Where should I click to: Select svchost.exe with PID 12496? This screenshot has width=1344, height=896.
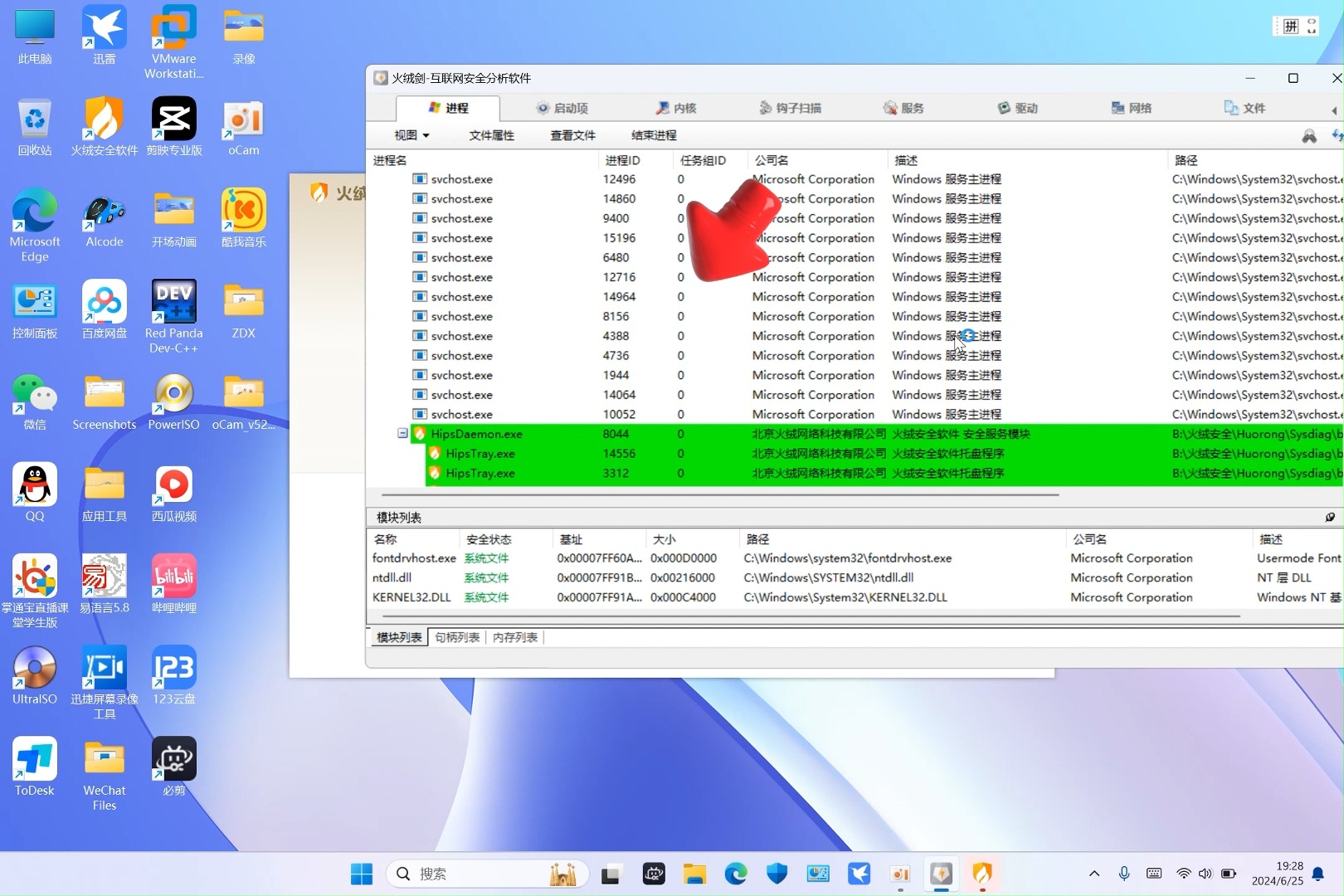click(855, 179)
